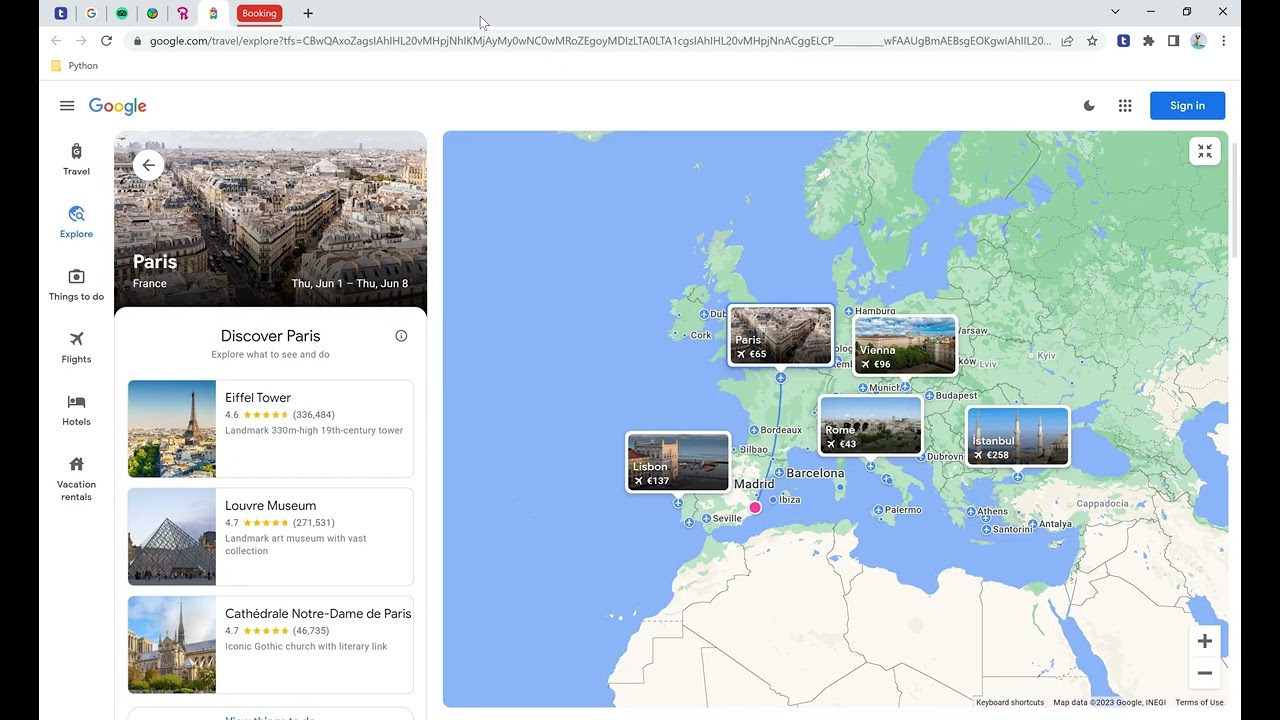
Task: Open the Louvre Museum card
Action: tap(270, 537)
